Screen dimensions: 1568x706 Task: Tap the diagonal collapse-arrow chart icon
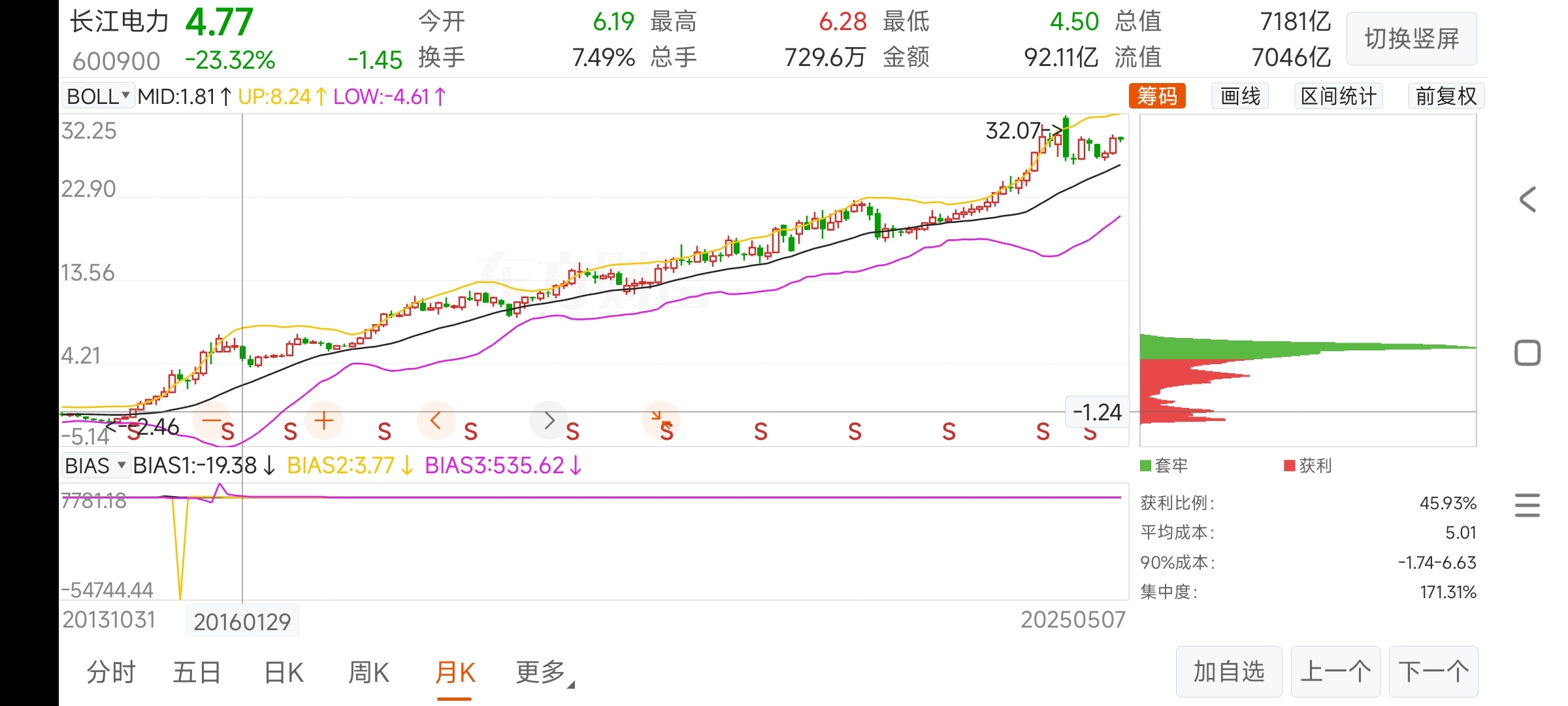tap(661, 420)
